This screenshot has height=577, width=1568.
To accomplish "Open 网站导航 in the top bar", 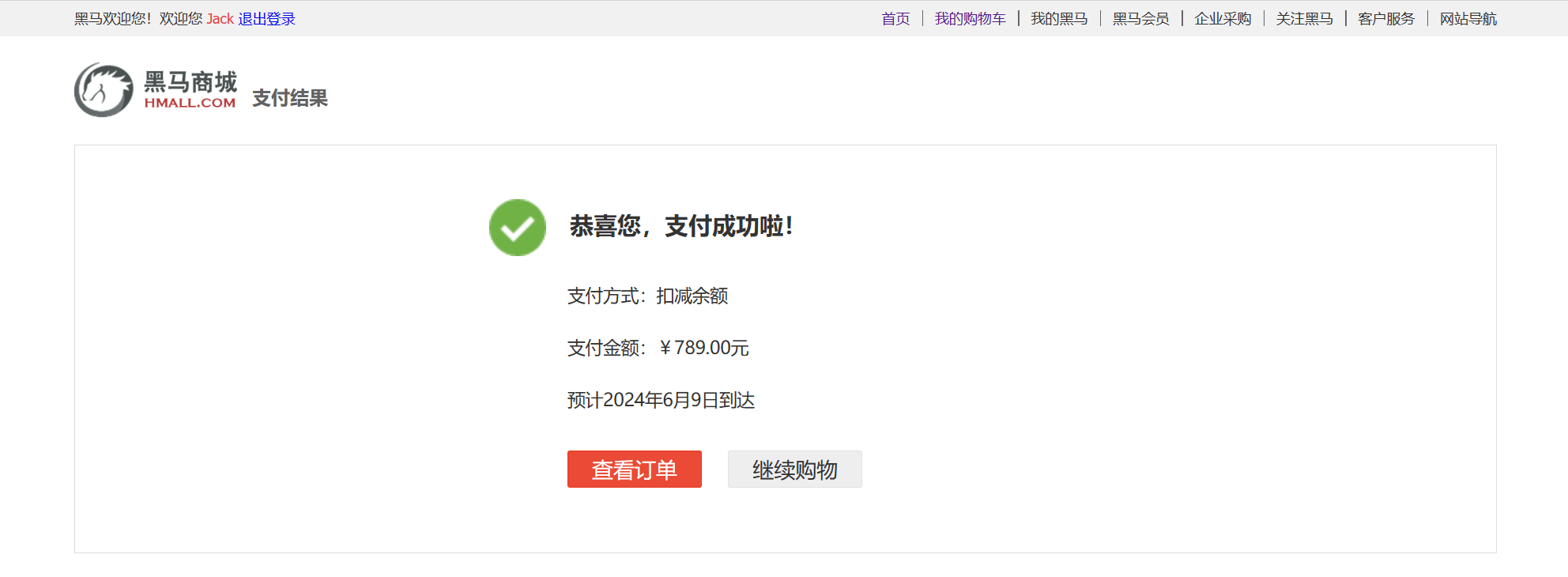I will click(1468, 18).
